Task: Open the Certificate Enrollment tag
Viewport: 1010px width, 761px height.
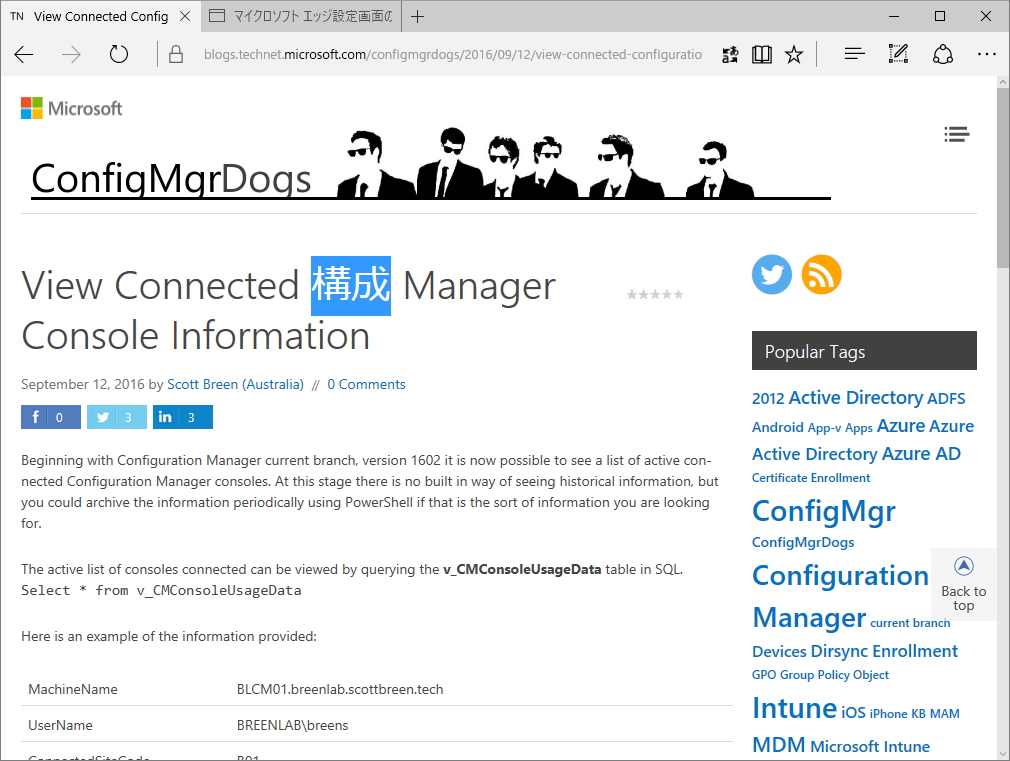Action: [x=811, y=477]
